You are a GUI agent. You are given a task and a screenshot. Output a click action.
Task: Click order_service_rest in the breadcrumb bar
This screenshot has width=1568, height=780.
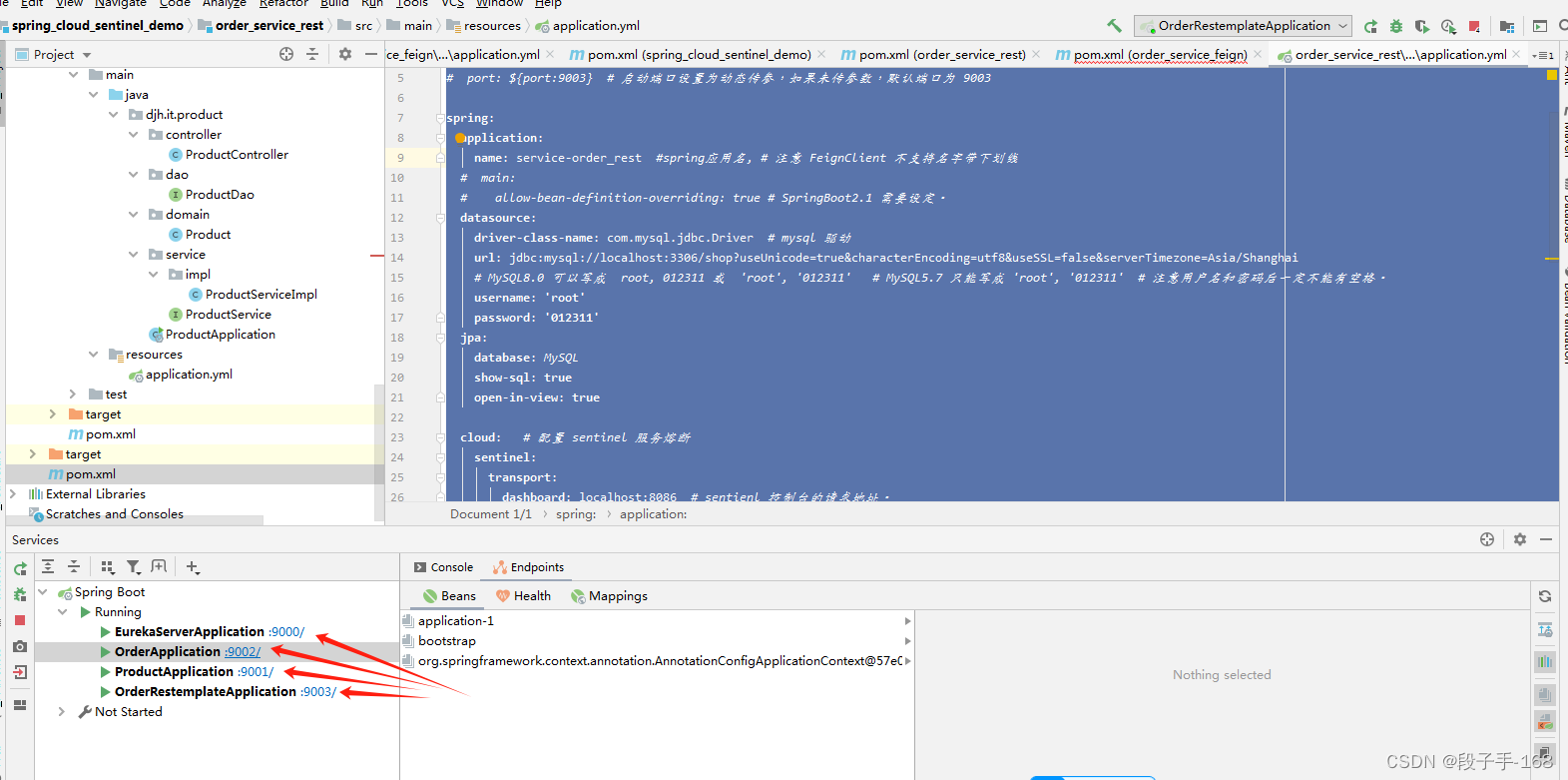[x=269, y=26]
